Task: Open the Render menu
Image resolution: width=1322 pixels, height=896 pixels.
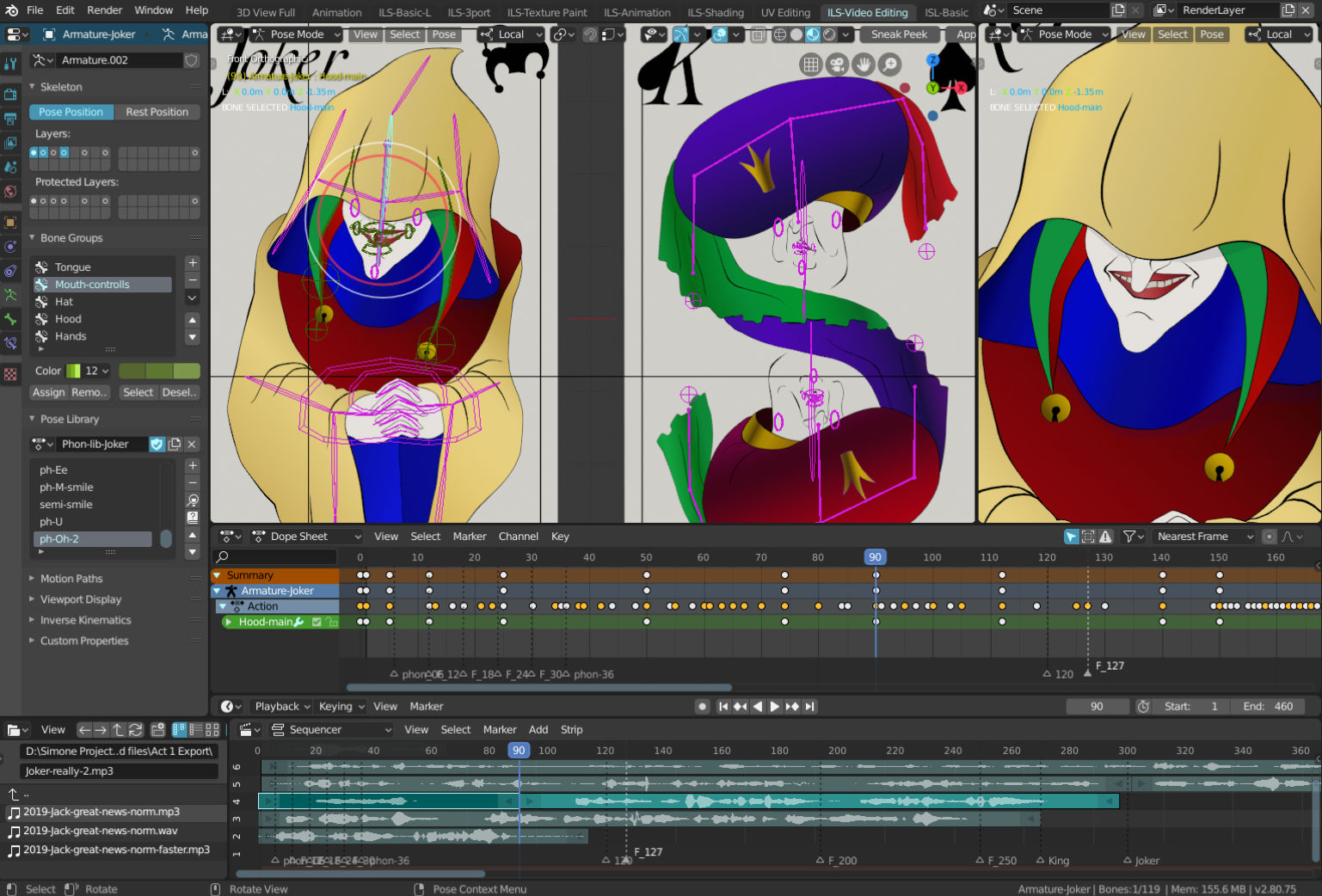Action: (104, 10)
